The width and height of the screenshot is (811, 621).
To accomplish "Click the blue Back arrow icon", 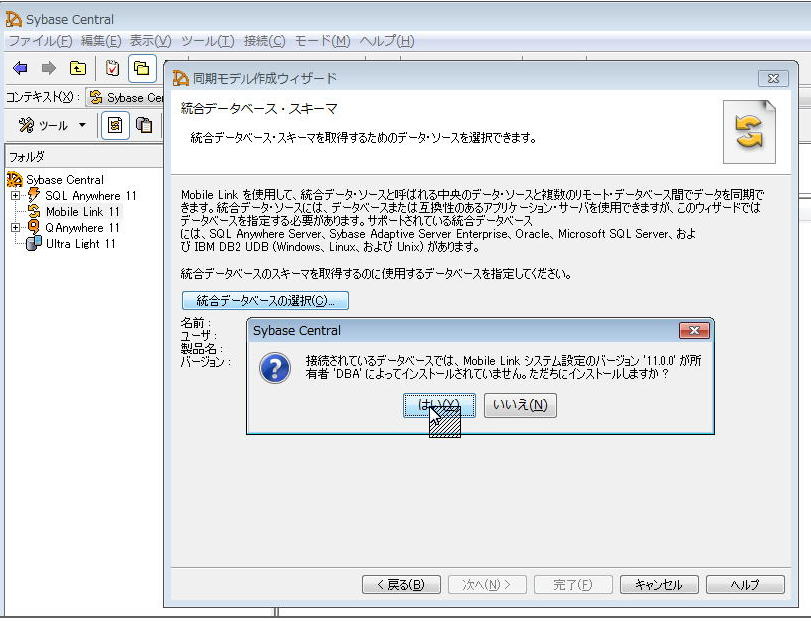I will (20, 68).
